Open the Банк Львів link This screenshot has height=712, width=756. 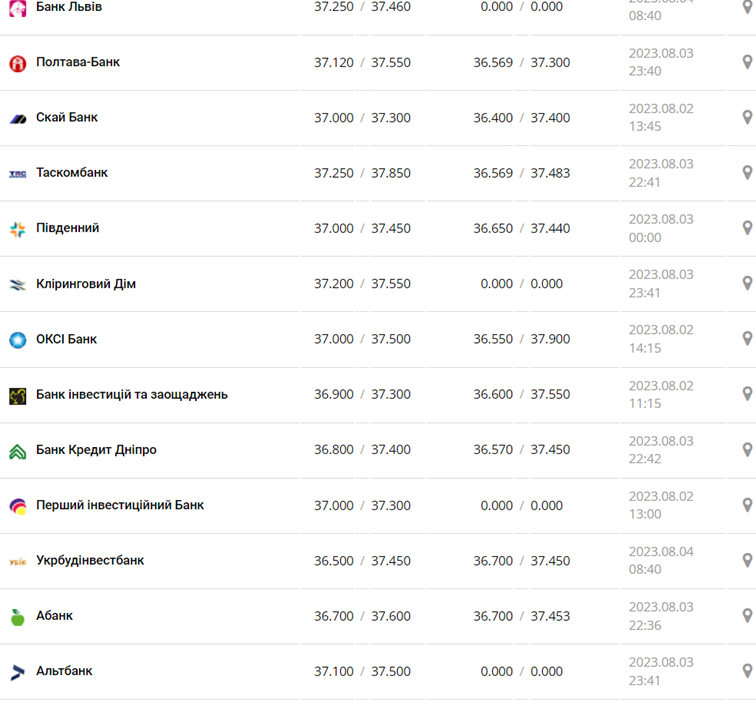click(x=69, y=7)
